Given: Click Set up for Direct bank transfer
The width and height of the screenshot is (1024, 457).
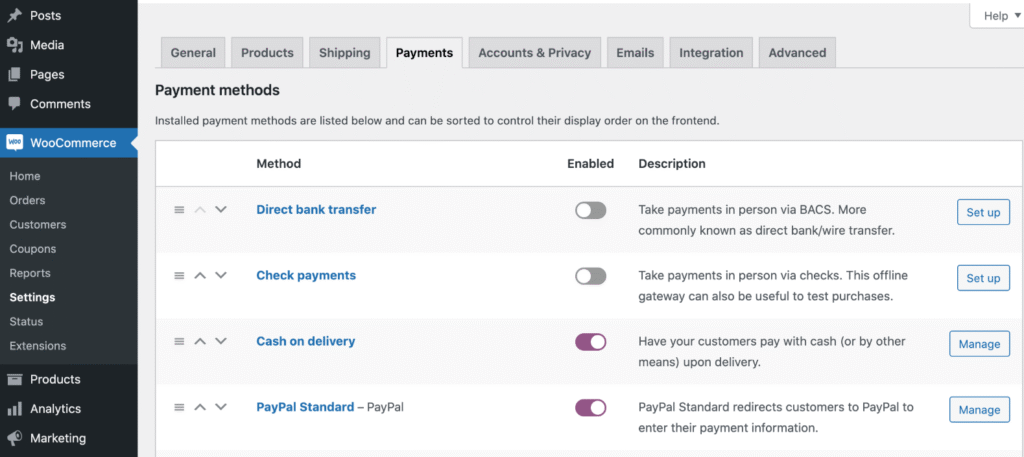Looking at the screenshot, I should (982, 212).
